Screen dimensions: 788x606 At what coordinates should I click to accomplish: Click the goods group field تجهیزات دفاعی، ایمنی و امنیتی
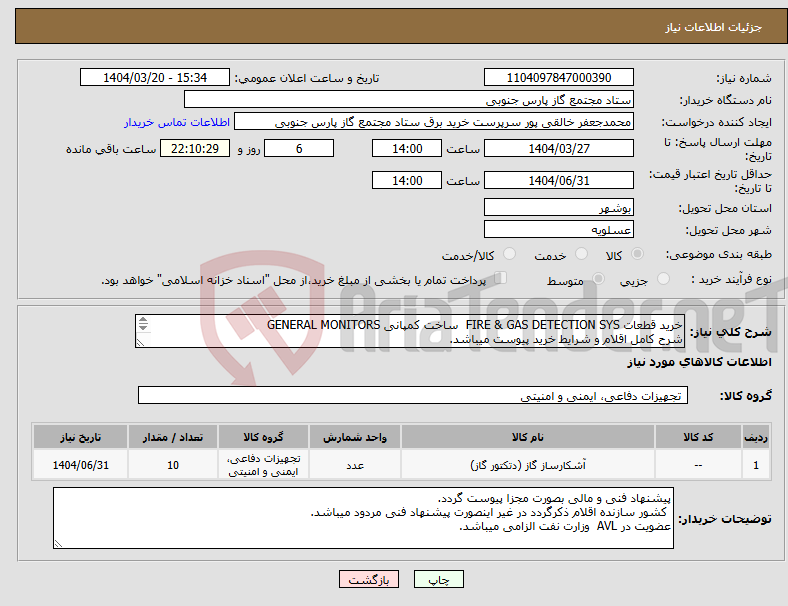413,395
